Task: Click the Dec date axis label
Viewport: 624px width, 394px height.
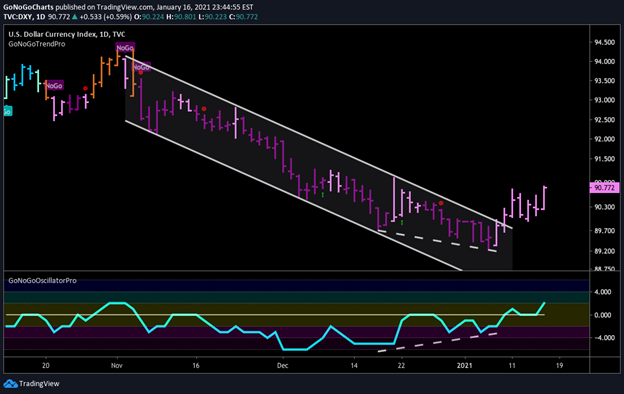Action: click(282, 365)
